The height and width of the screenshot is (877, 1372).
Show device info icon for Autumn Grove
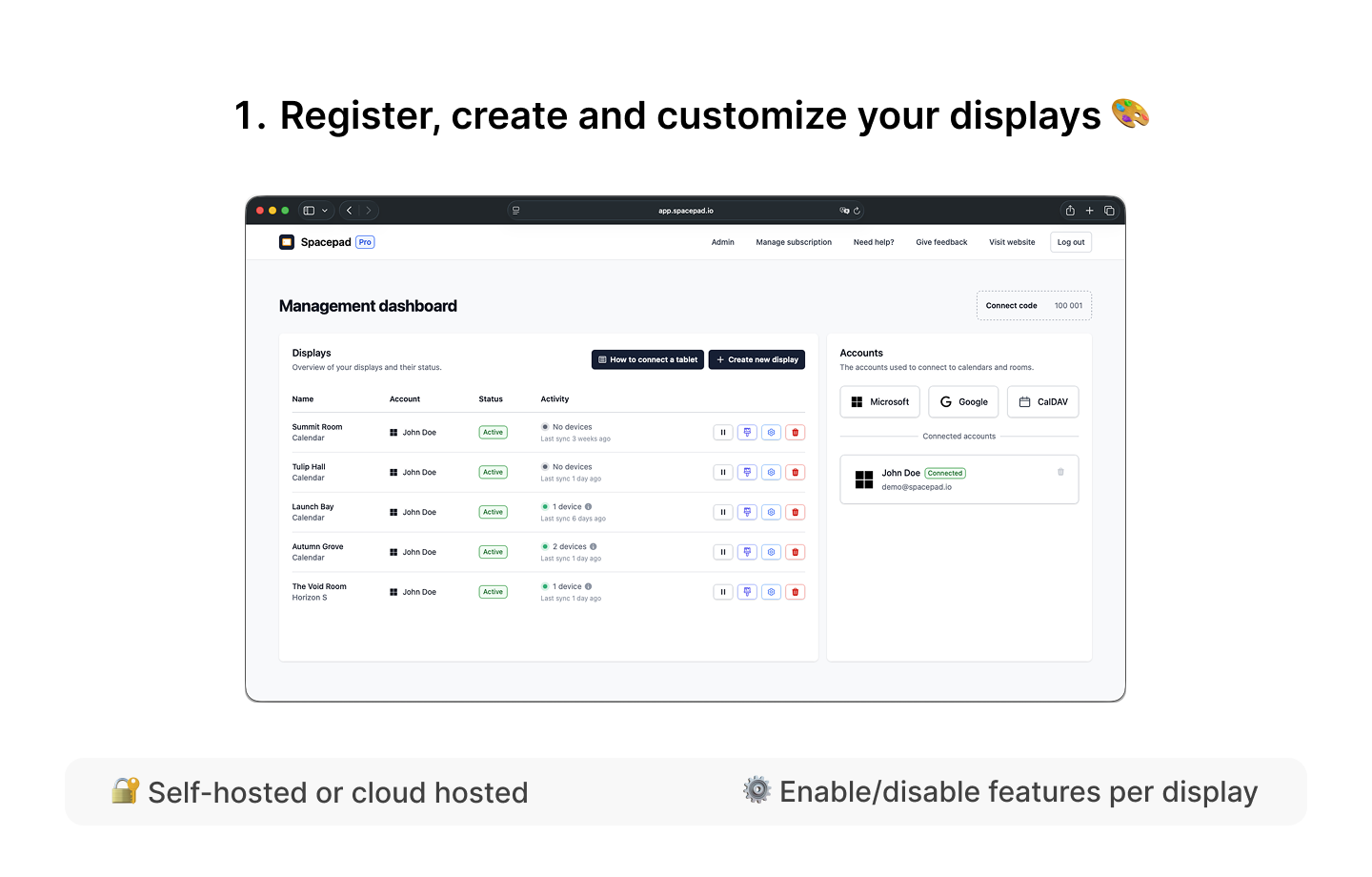(x=594, y=547)
